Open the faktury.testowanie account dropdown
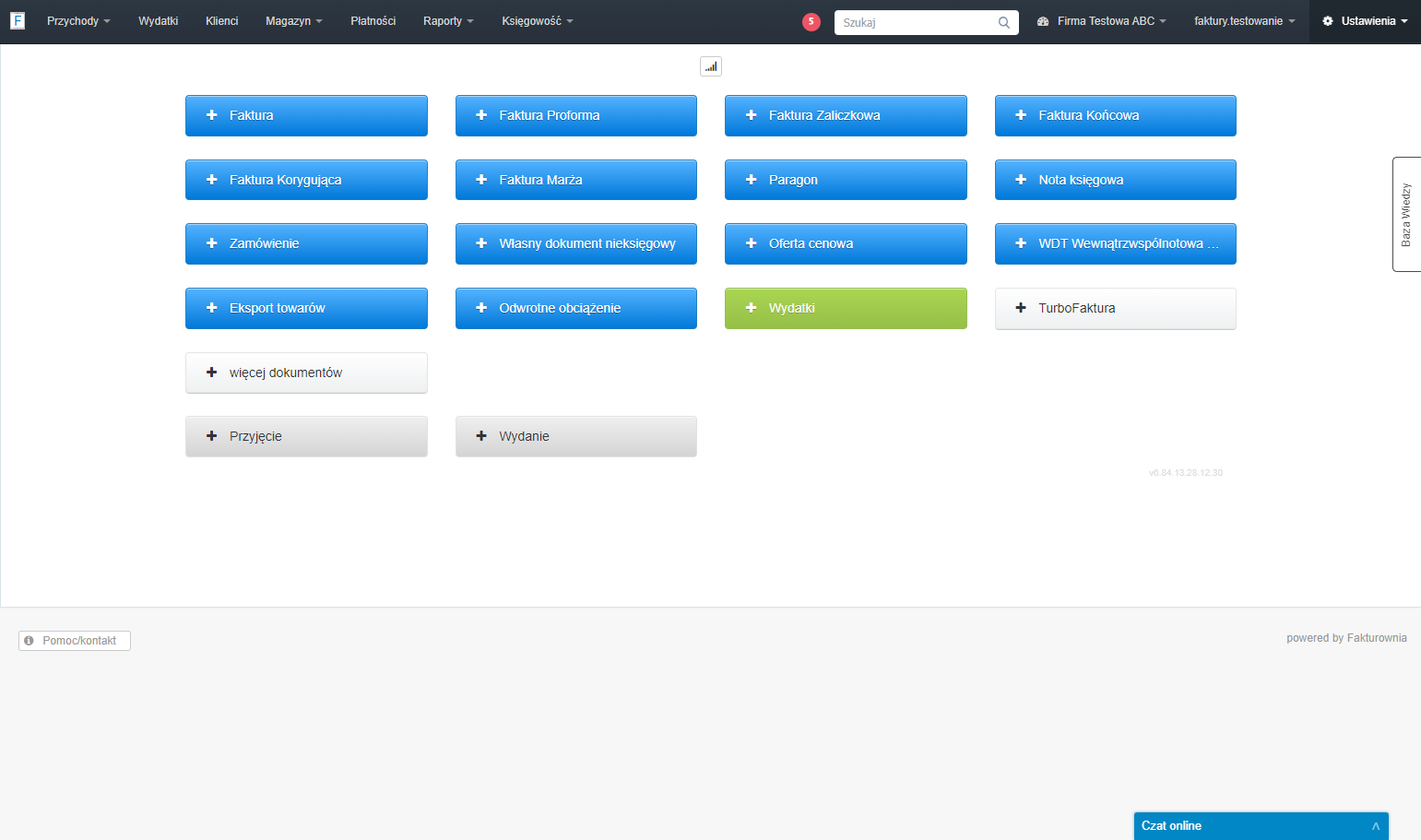Image resolution: width=1421 pixels, height=840 pixels. pyautogui.click(x=1245, y=21)
